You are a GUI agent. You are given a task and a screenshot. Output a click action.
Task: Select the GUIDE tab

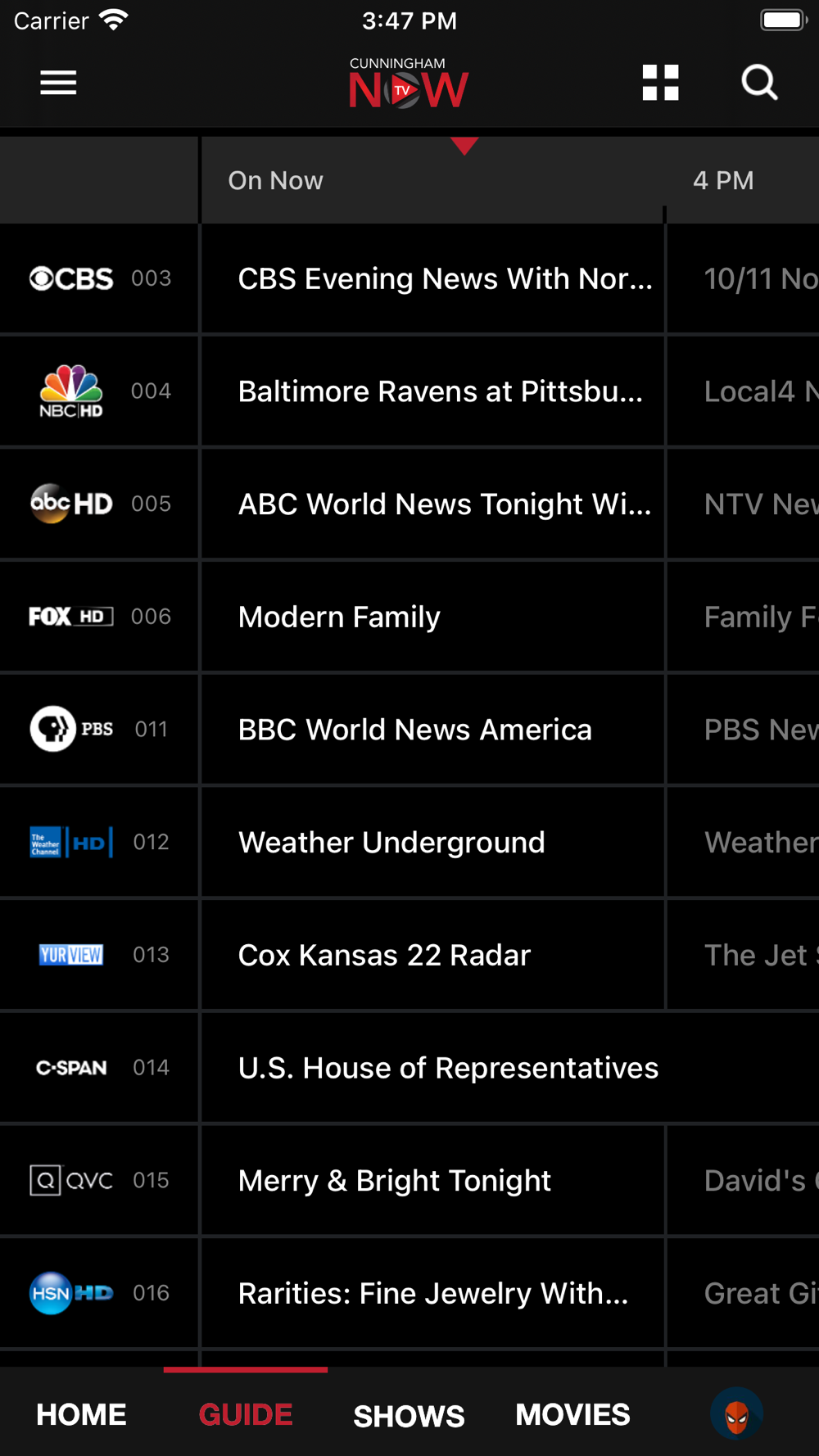coord(246,1414)
